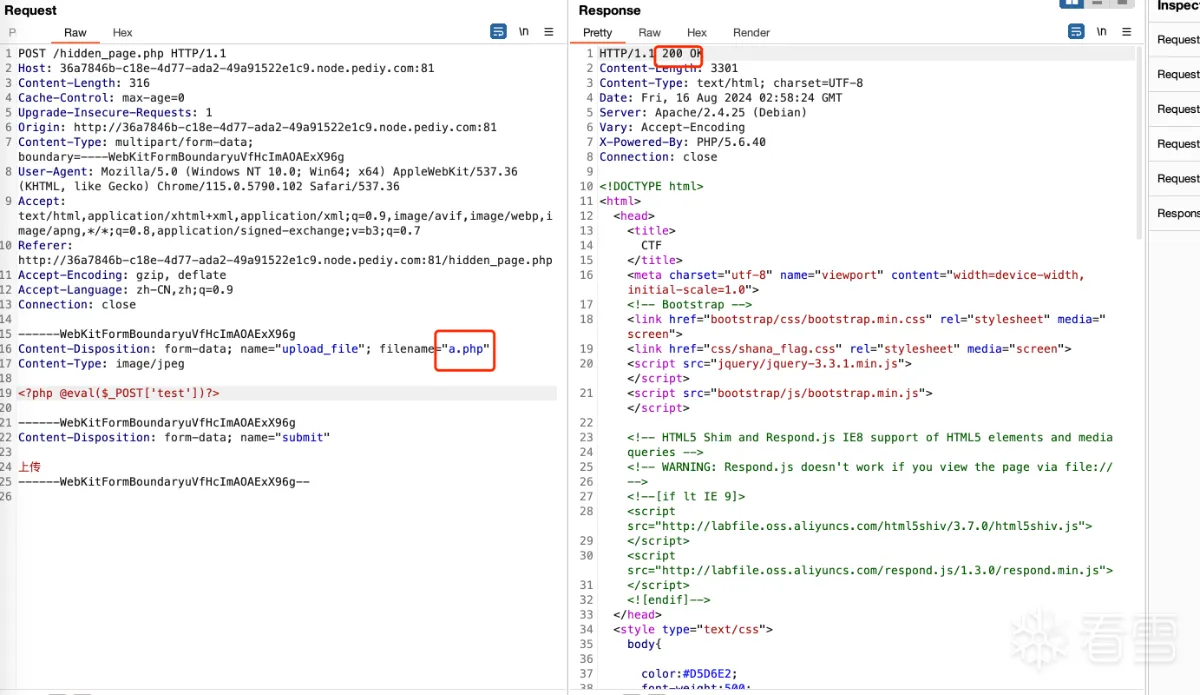1200x695 pixels.
Task: Click the Referer header label
Action: pyautogui.click(x=45, y=246)
